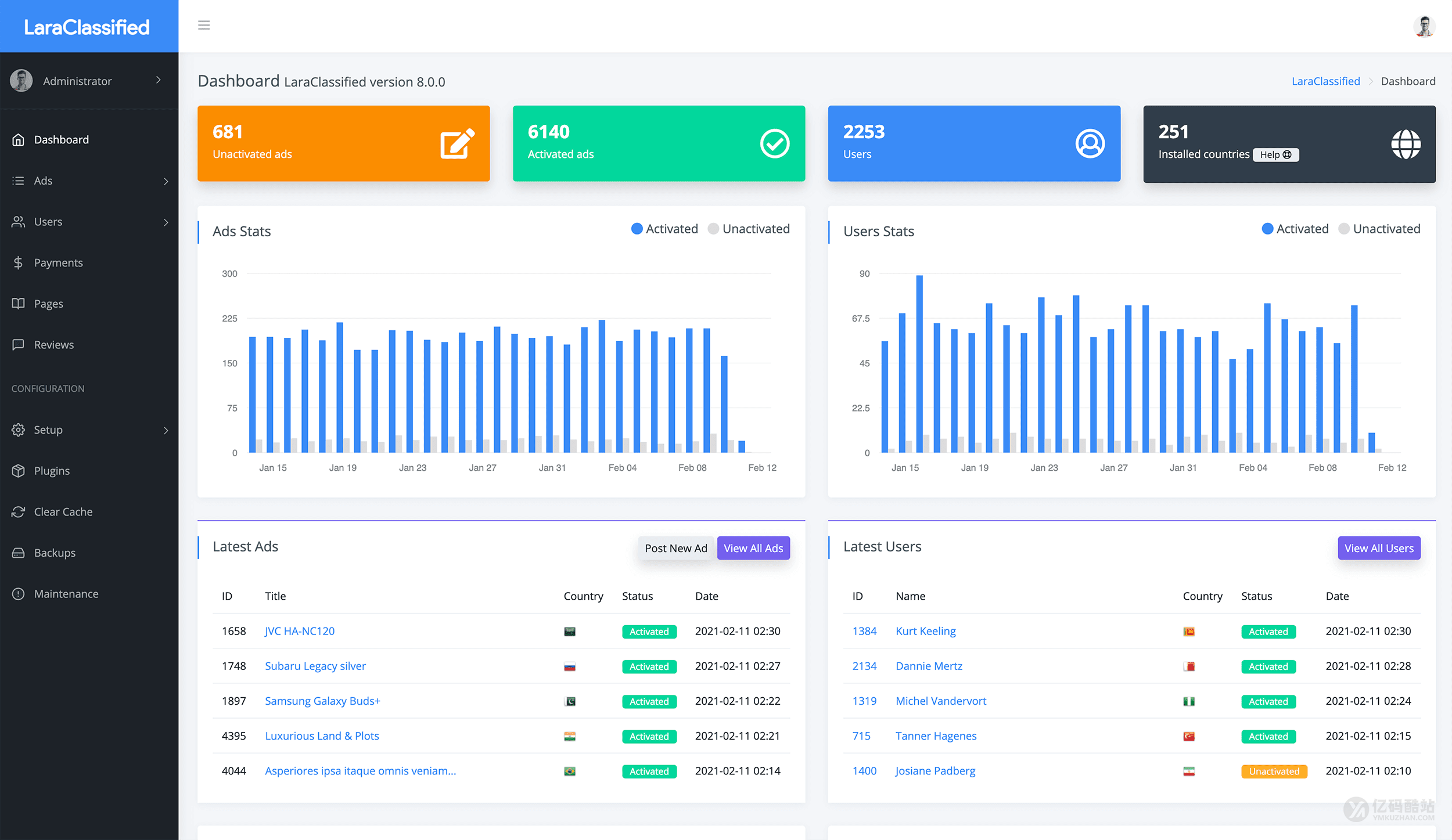
Task: Toggle Activated series in Ads Stats legend
Action: (664, 229)
